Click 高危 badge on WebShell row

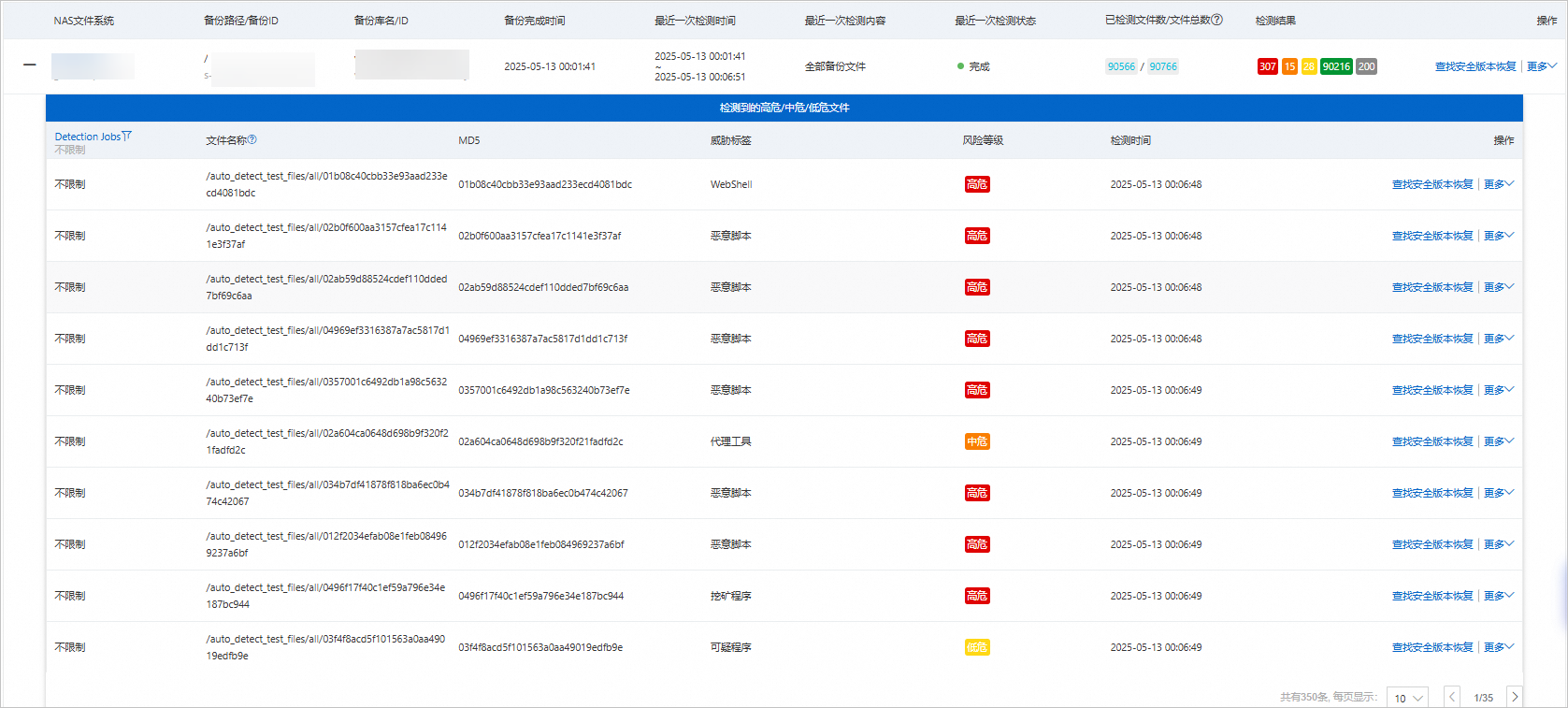pos(977,184)
